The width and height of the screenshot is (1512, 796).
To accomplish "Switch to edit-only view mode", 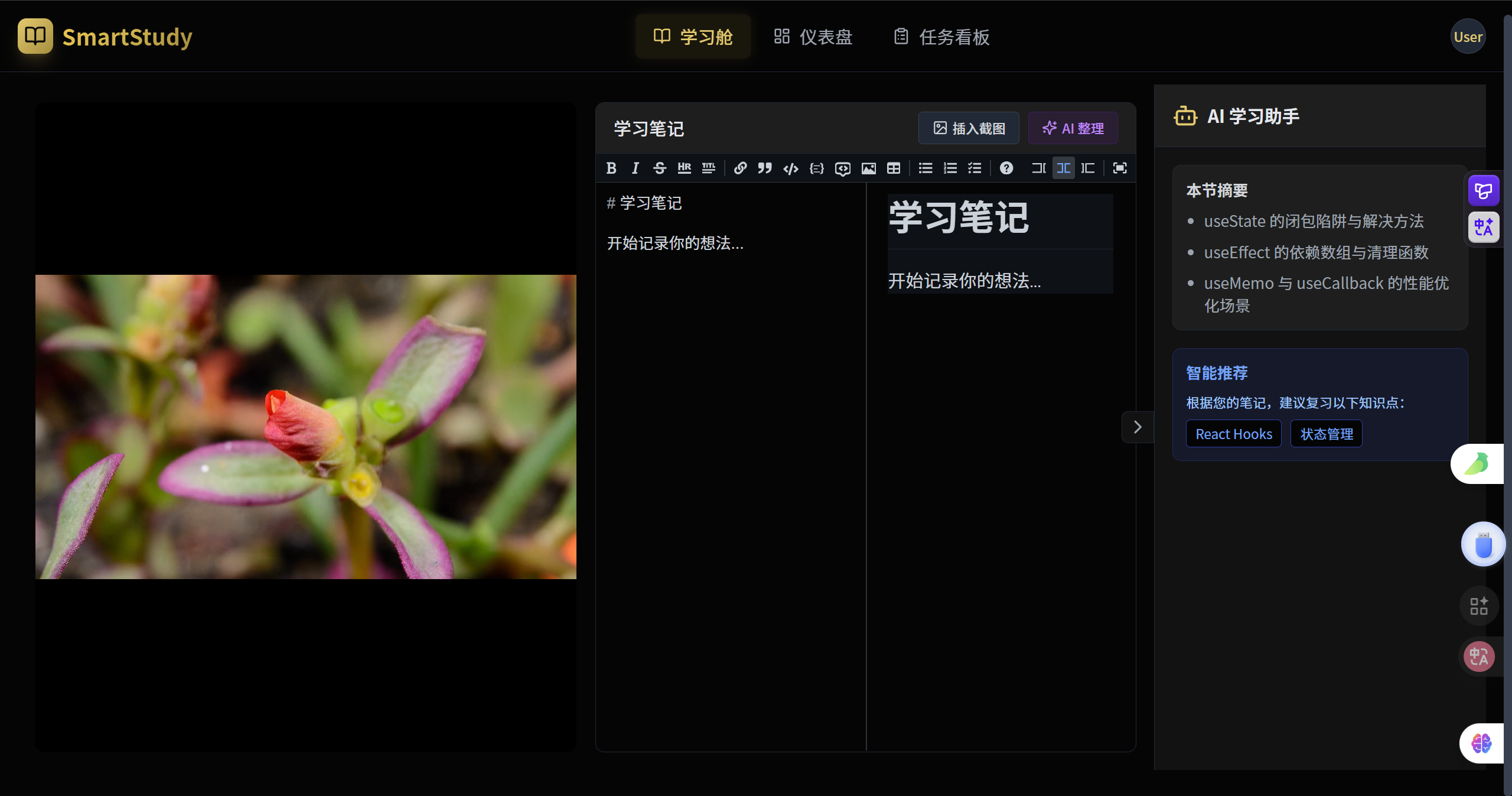I will coord(1038,168).
